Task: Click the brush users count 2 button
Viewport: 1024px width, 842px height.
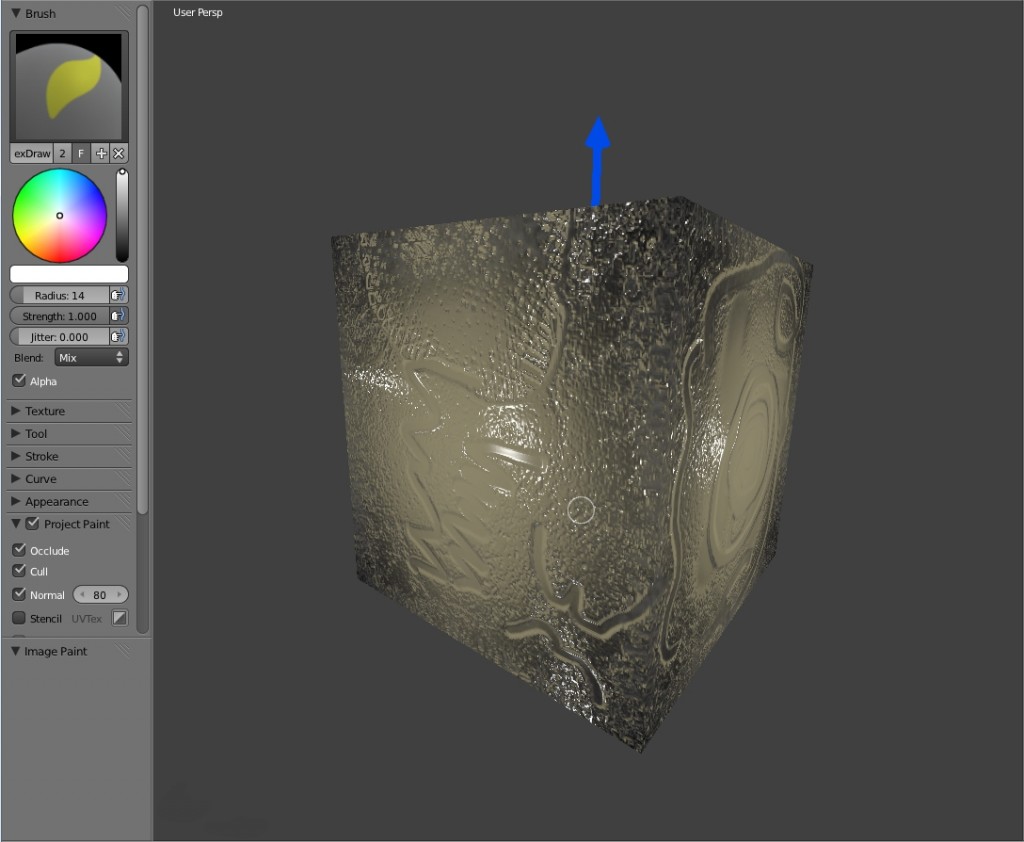Action: (62, 153)
